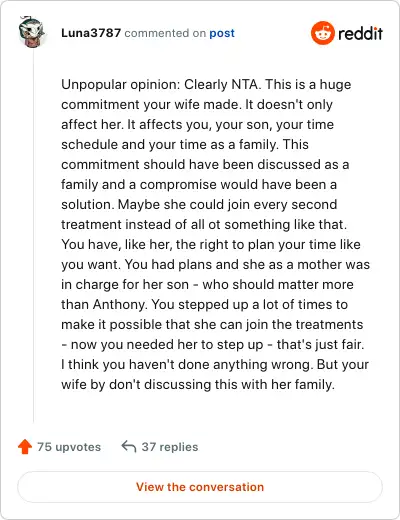400x520 pixels.
Task: Click the line "solution. Maybe she could join"
Action: [199, 204]
